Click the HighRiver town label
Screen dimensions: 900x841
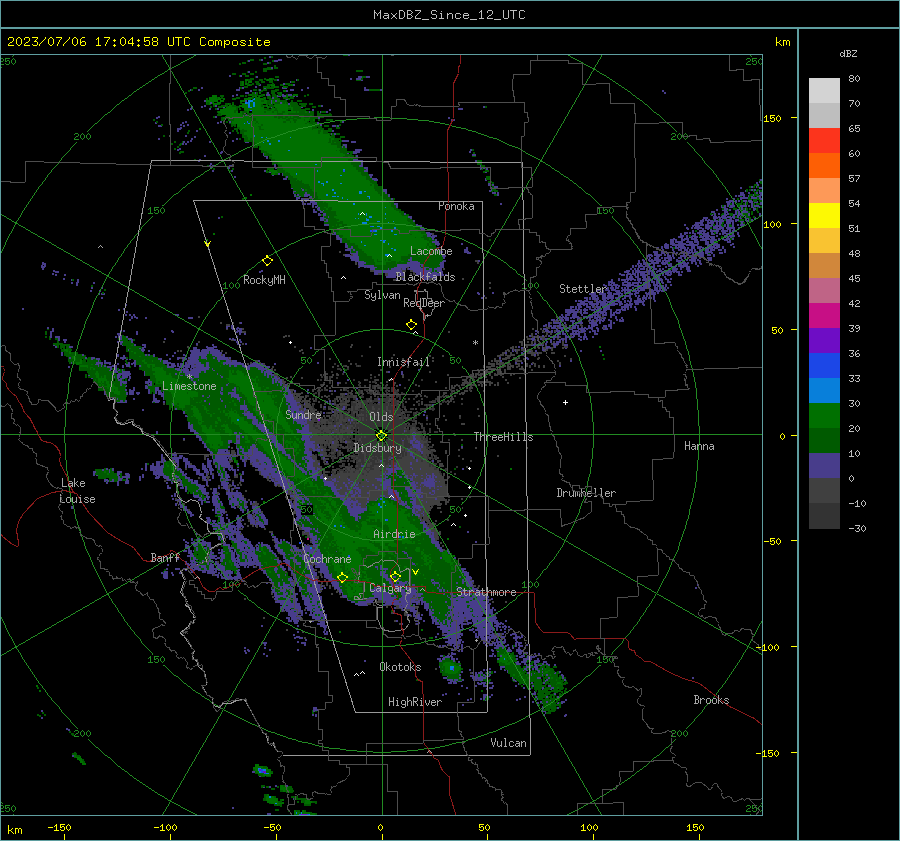415,702
